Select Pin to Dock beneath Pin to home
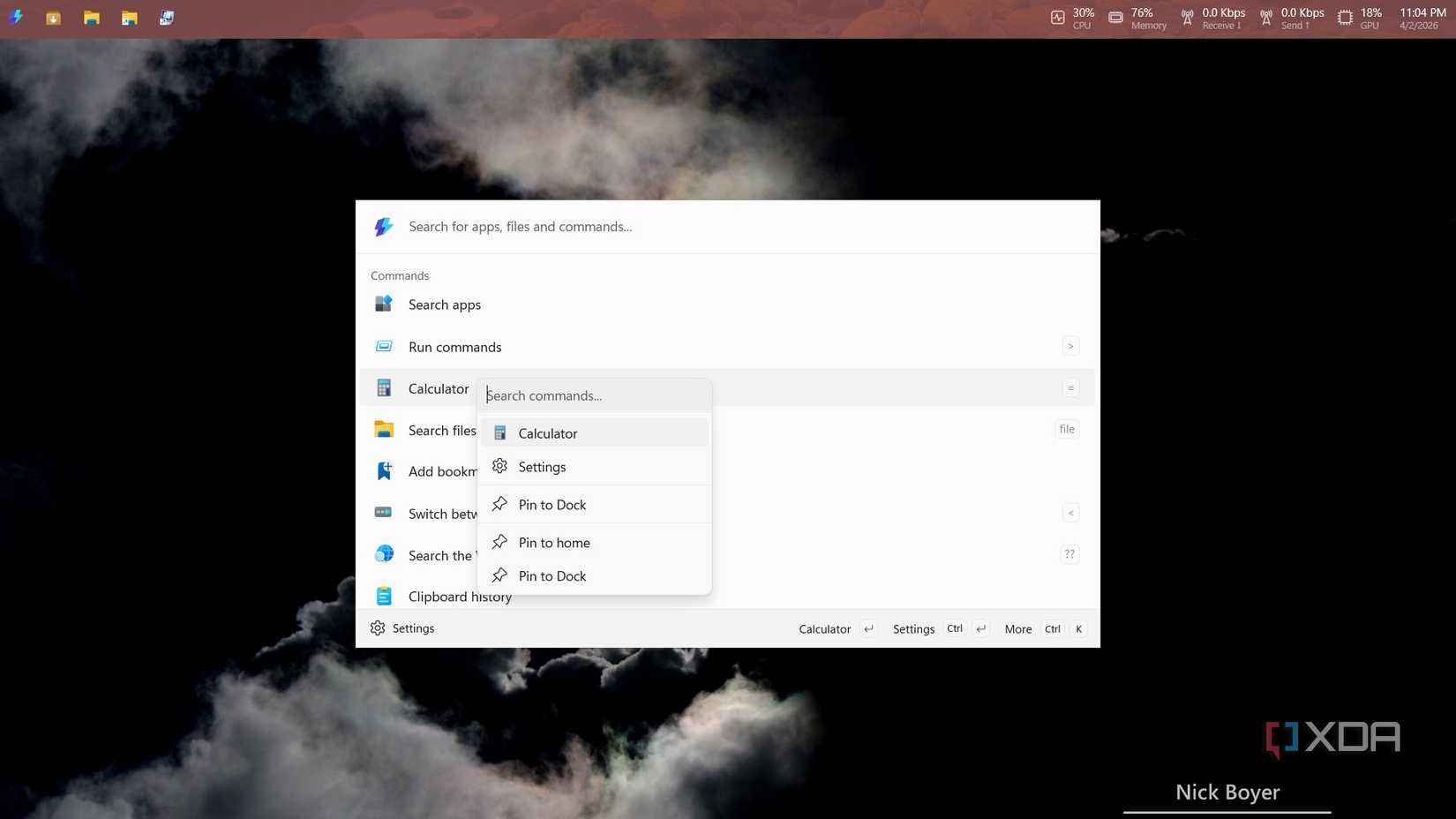 (594, 575)
